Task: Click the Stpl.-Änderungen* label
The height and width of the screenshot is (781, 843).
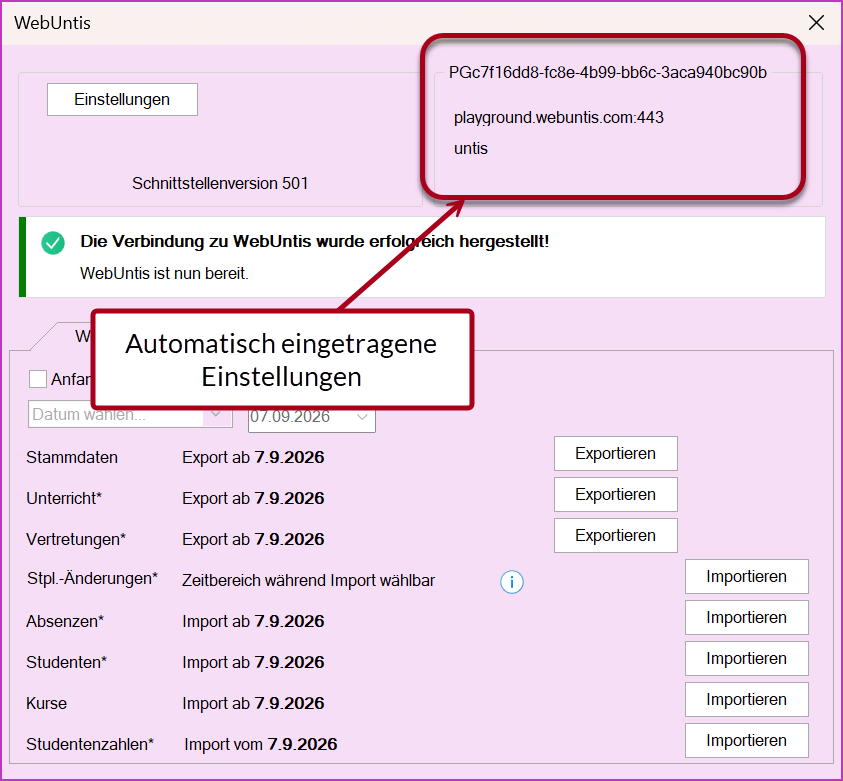Action: pyautogui.click(x=92, y=579)
